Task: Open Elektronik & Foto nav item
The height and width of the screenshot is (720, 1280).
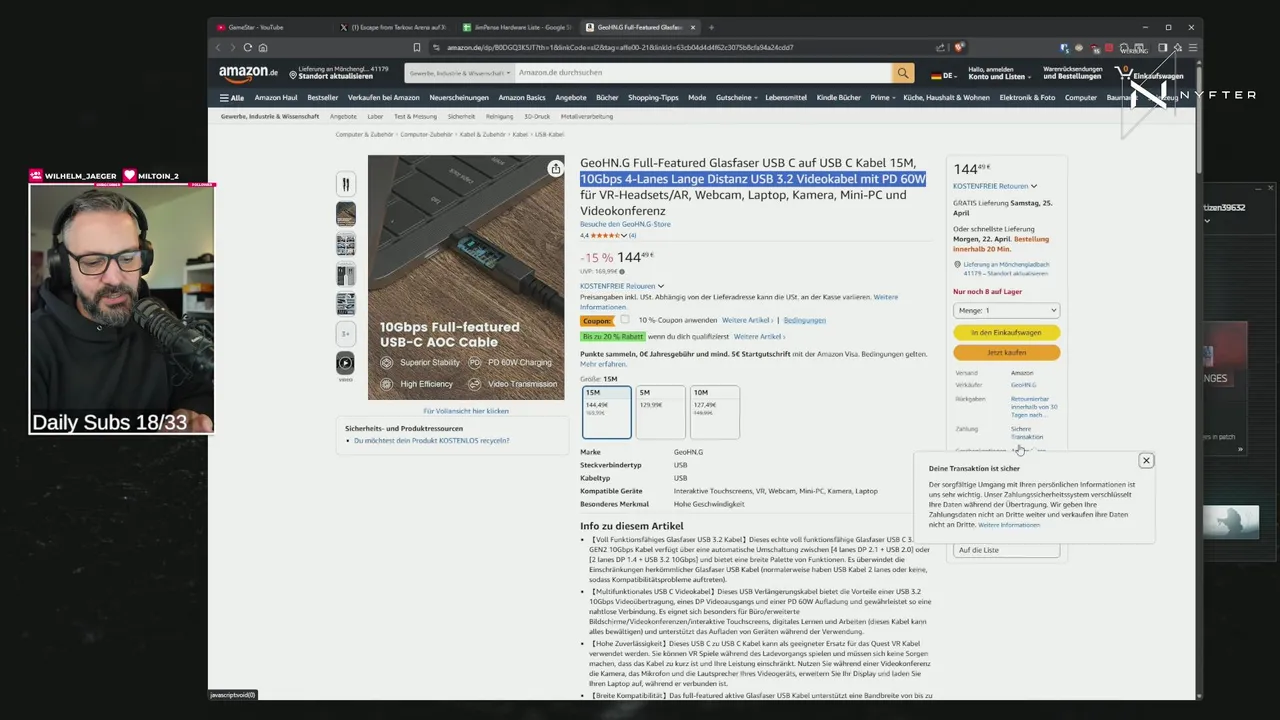Action: (x=1027, y=98)
